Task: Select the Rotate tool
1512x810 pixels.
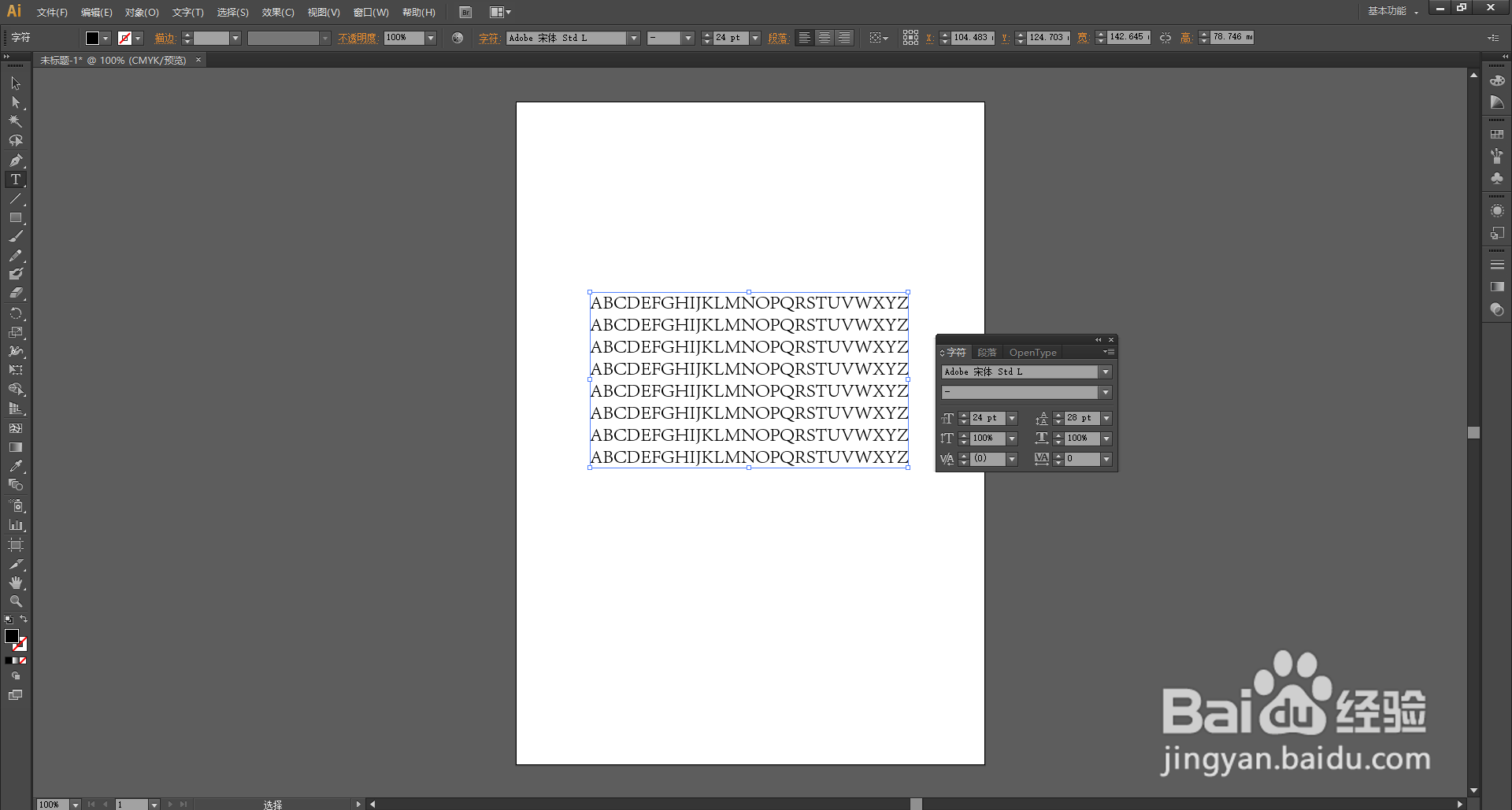Action: click(16, 313)
